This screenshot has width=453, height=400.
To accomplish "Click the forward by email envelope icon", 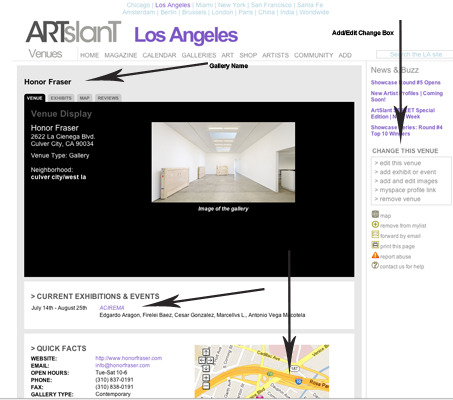I will point(375,235).
